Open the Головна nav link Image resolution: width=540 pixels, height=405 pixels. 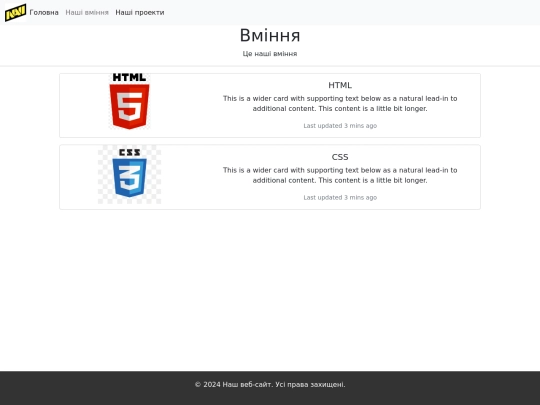(x=44, y=12)
